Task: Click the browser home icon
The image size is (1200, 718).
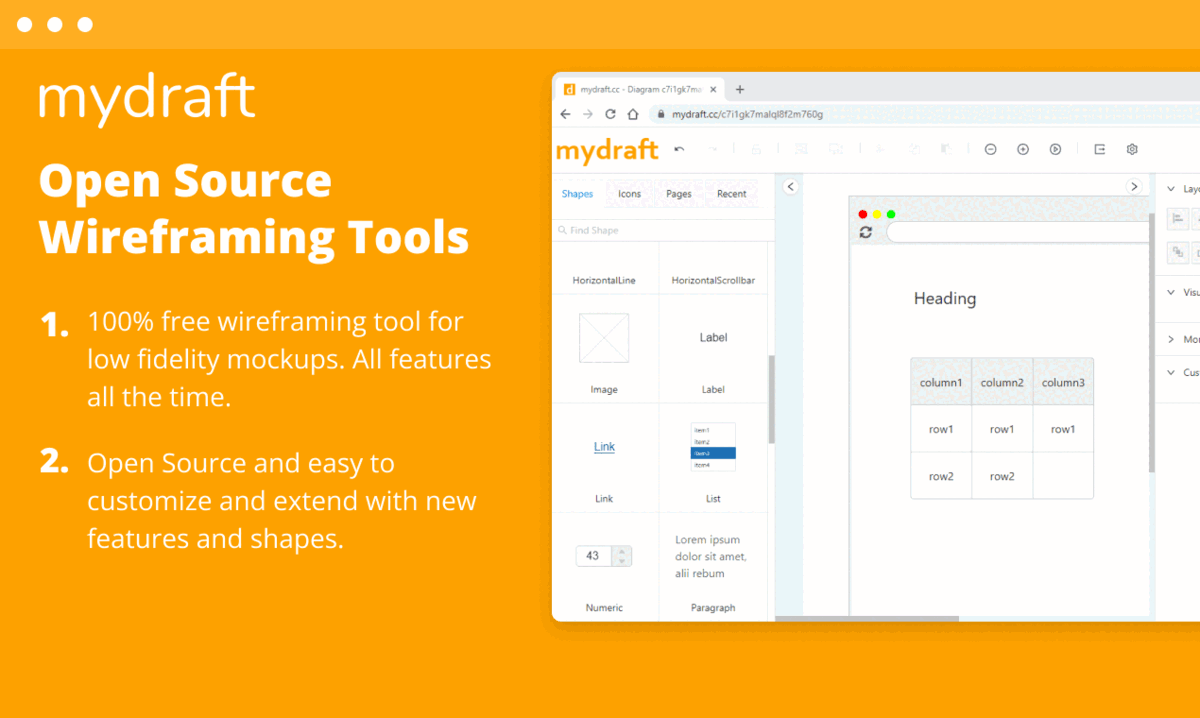Action: (632, 114)
